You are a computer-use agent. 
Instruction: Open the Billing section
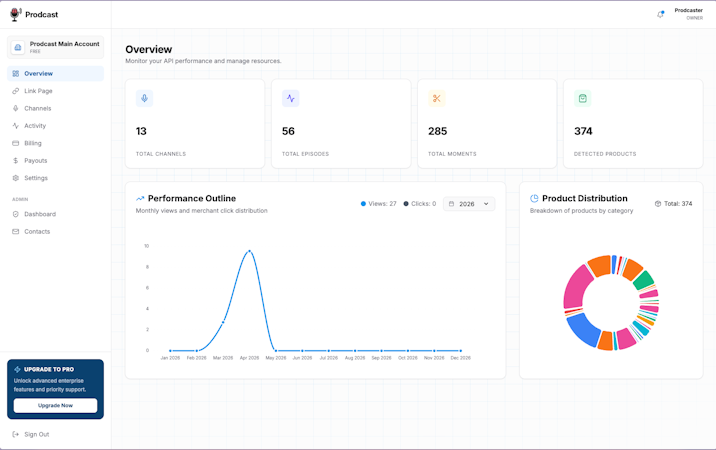(x=55, y=143)
